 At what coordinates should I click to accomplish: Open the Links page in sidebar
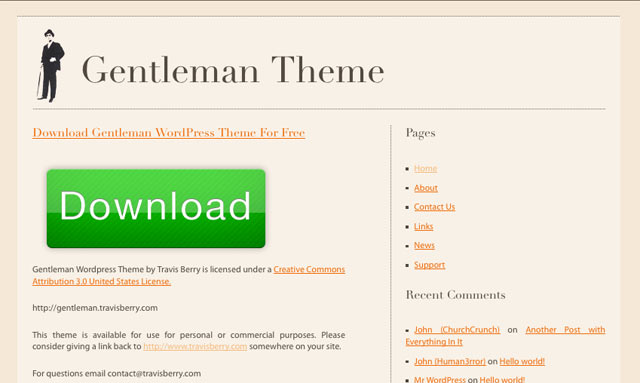pos(423,226)
